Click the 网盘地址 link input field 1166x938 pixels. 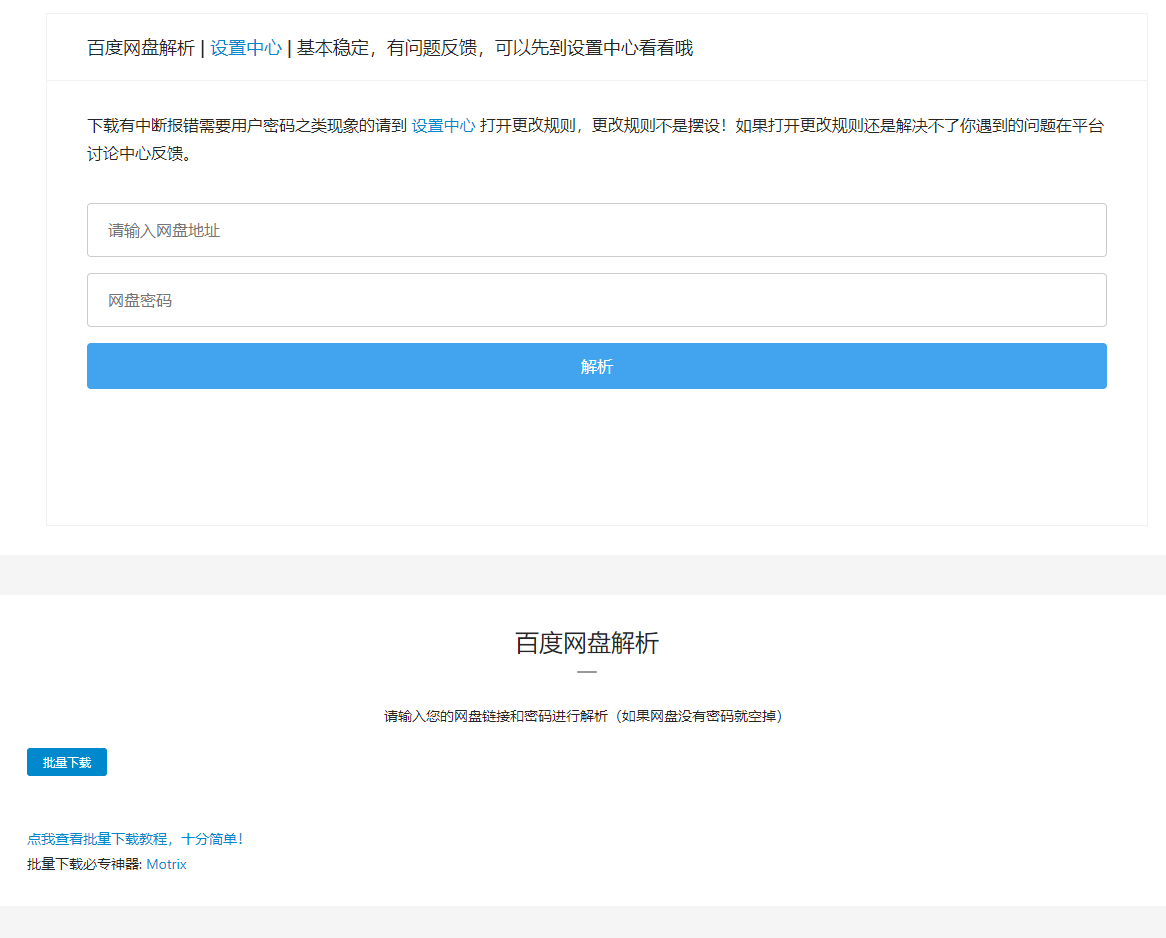[x=596, y=229]
